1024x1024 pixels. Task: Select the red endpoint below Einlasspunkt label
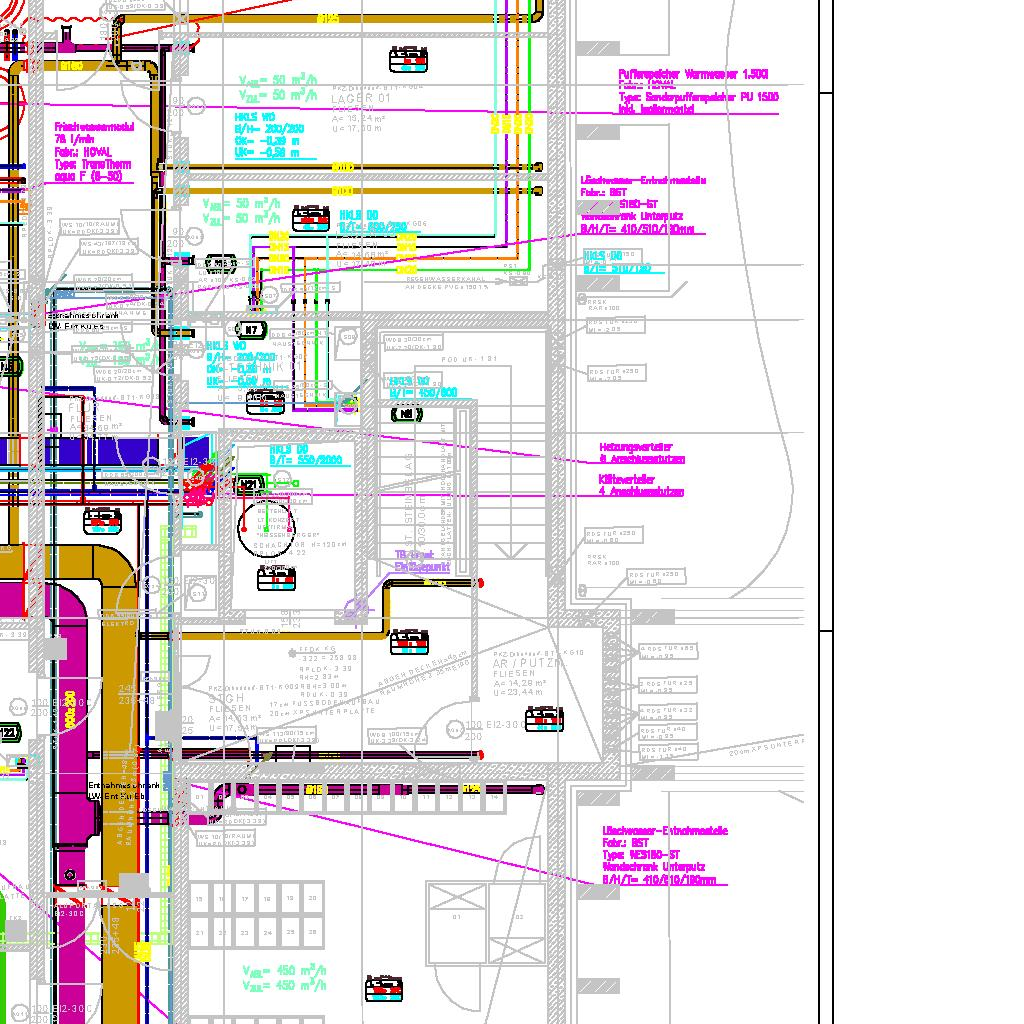pos(480,583)
